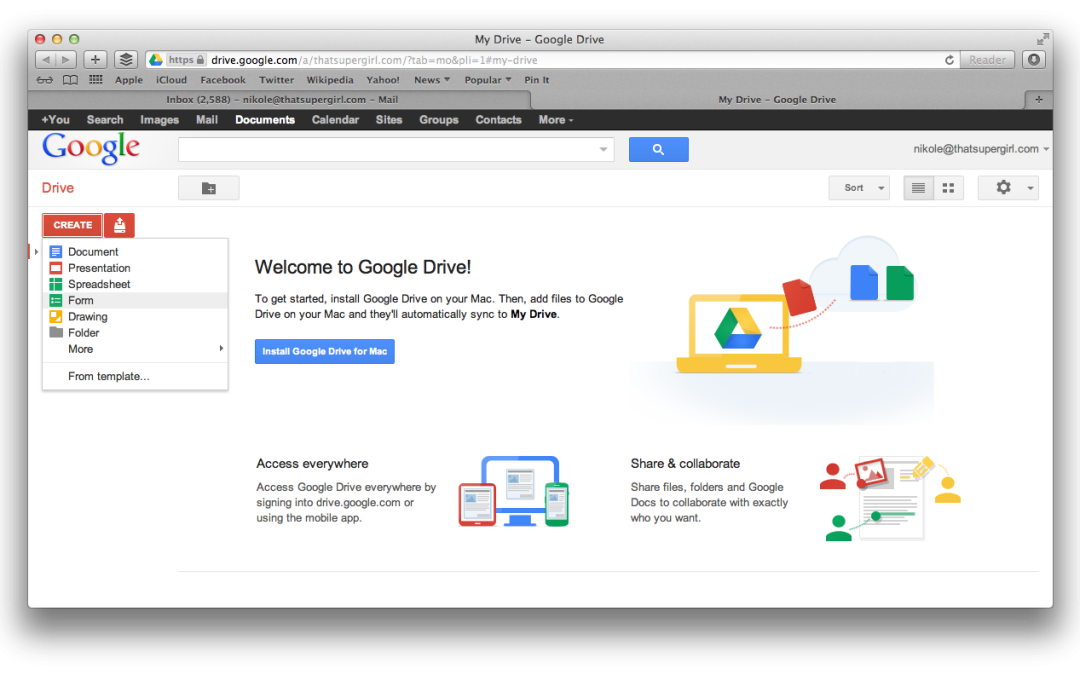Viewport: 1080px width, 675px height.
Task: Open Top Sites grid icon
Action: [x=96, y=80]
